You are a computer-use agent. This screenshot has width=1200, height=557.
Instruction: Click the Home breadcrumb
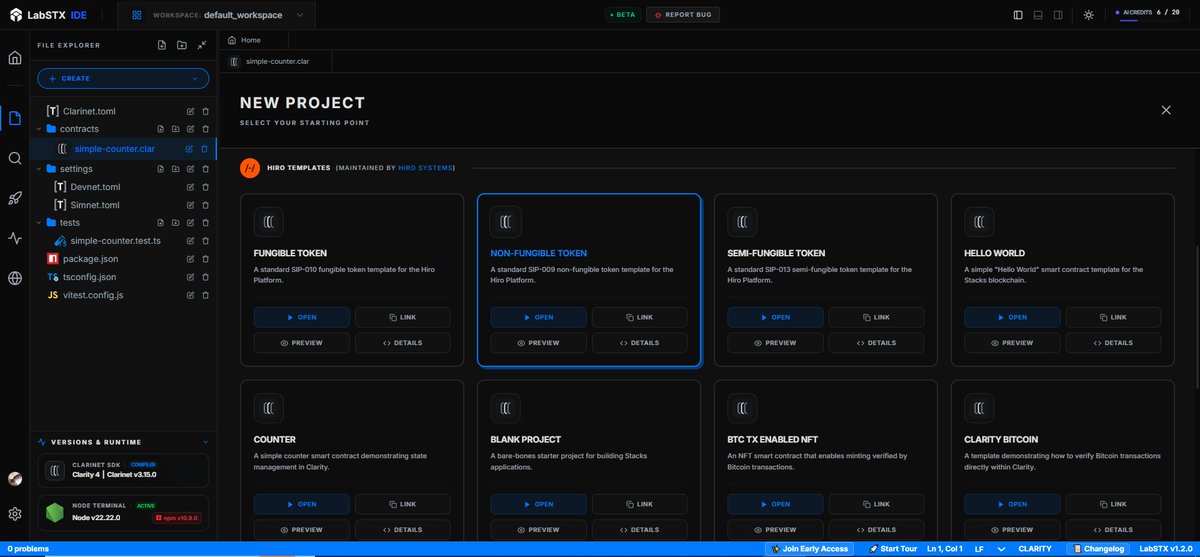244,40
